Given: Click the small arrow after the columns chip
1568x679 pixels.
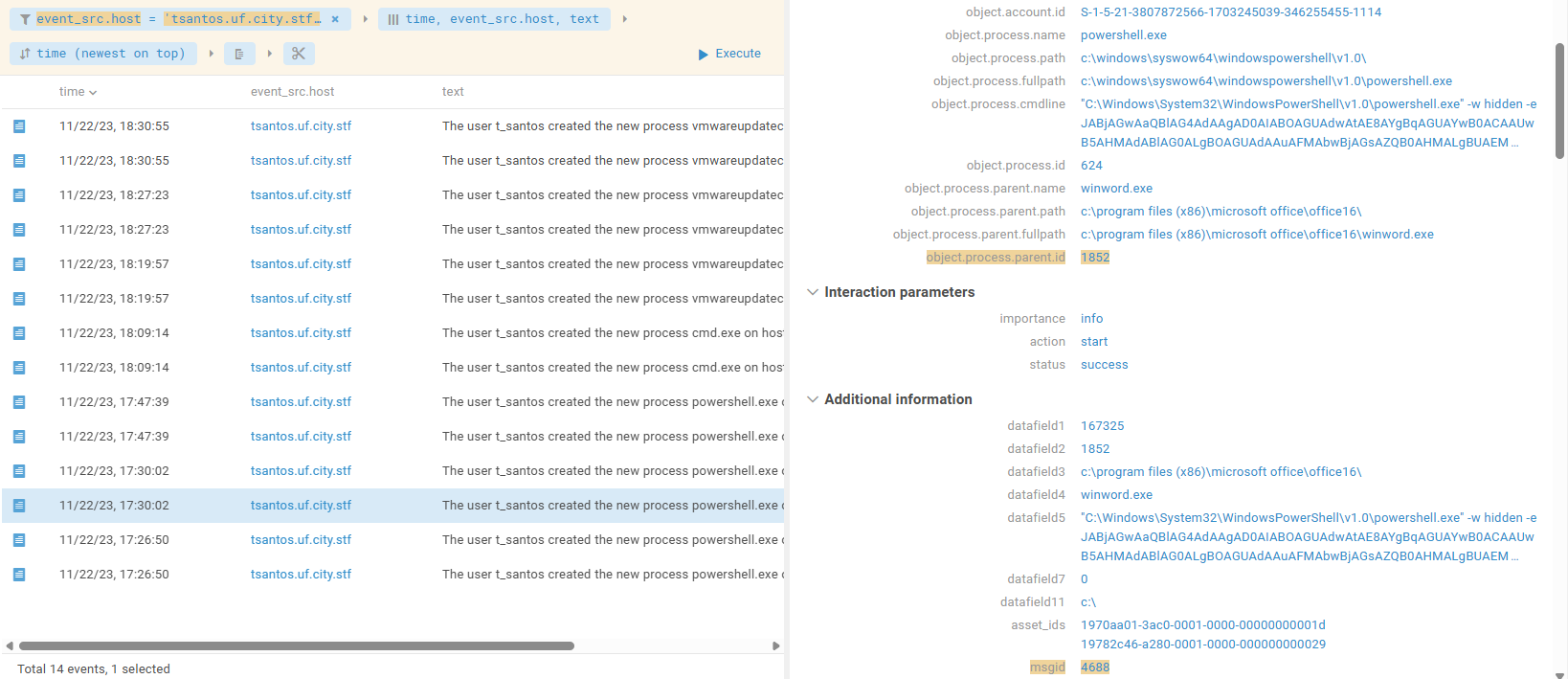Looking at the screenshot, I should point(624,19).
